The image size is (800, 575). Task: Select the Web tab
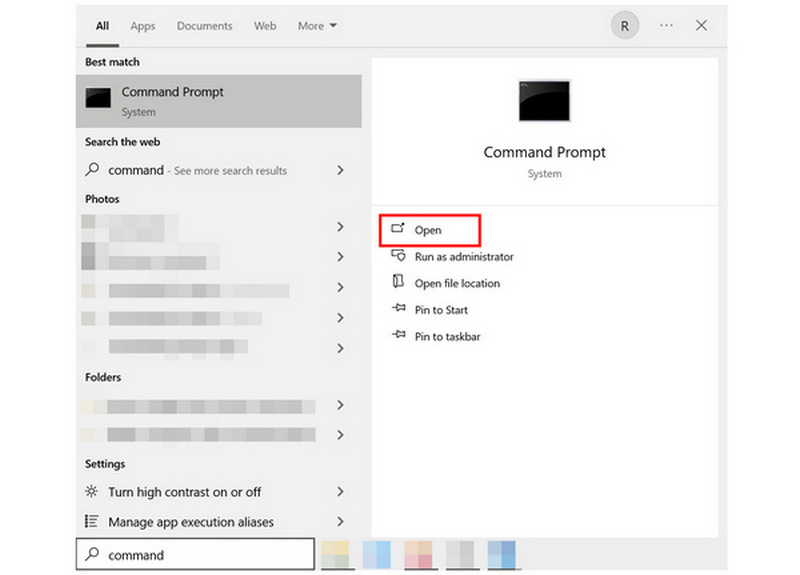(265, 26)
